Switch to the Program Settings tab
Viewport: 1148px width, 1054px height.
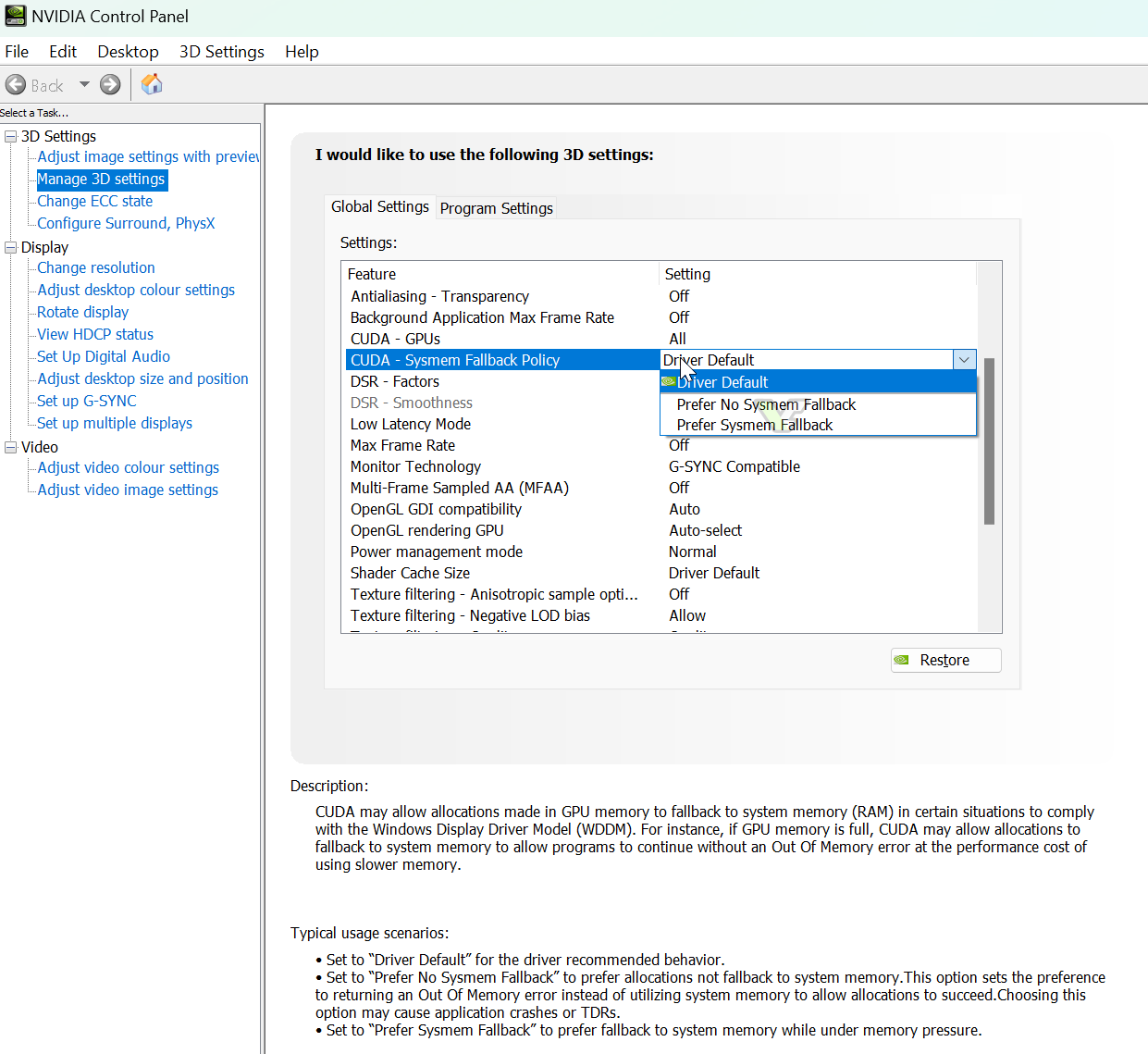(496, 208)
